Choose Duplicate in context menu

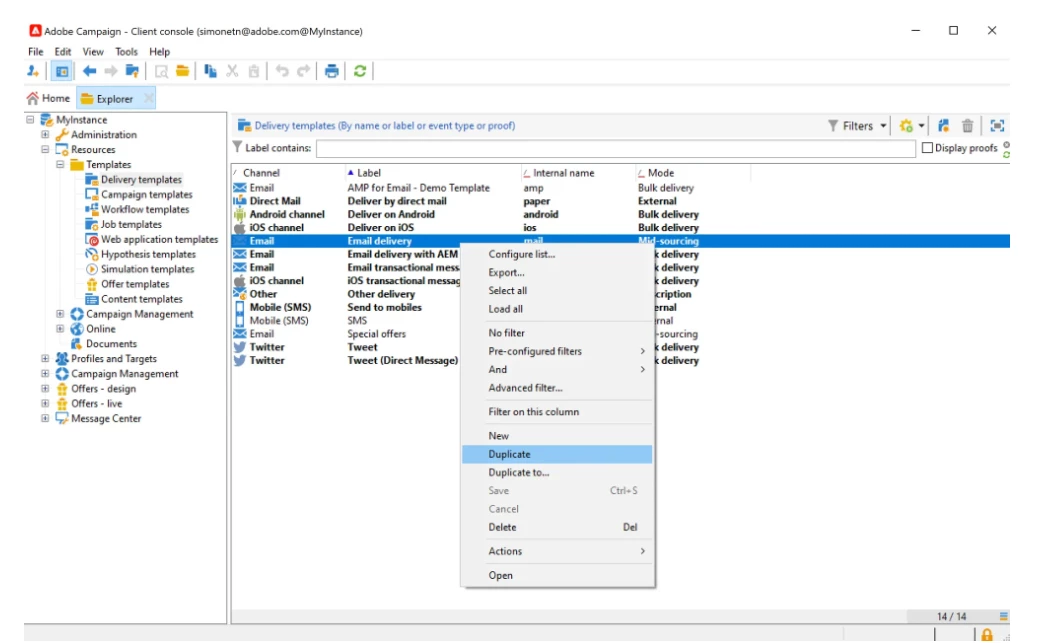[557, 454]
